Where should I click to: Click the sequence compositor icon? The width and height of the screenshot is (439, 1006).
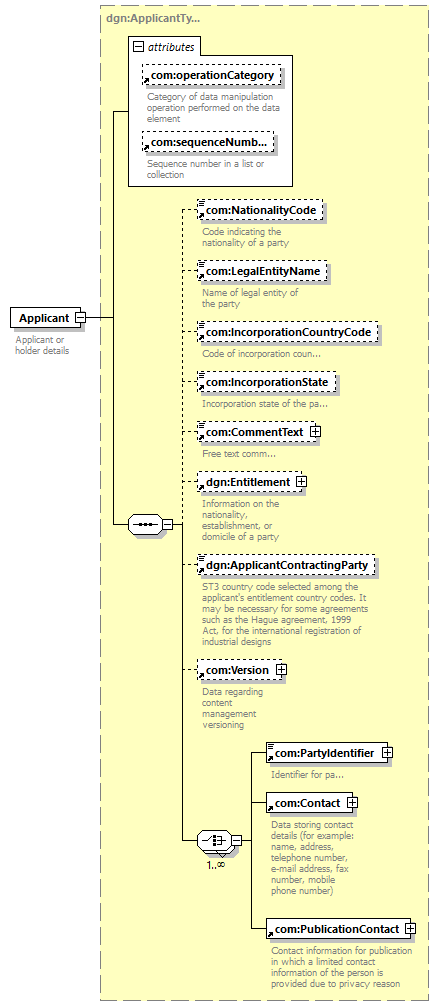(x=144, y=524)
